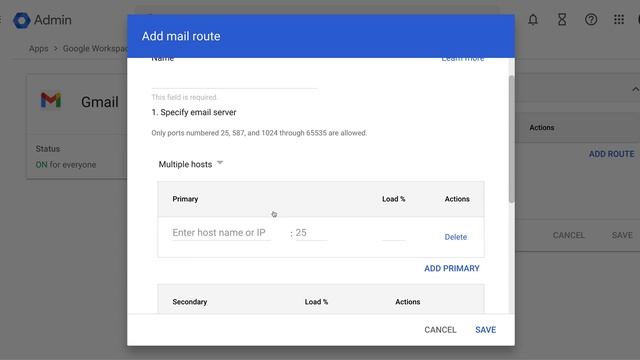
Task: Open the Google Workspace breadcrumb link
Action: click(95, 49)
